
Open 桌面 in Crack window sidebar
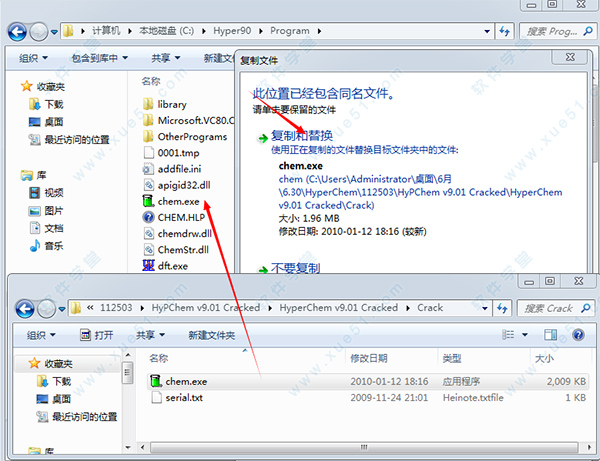point(54,399)
